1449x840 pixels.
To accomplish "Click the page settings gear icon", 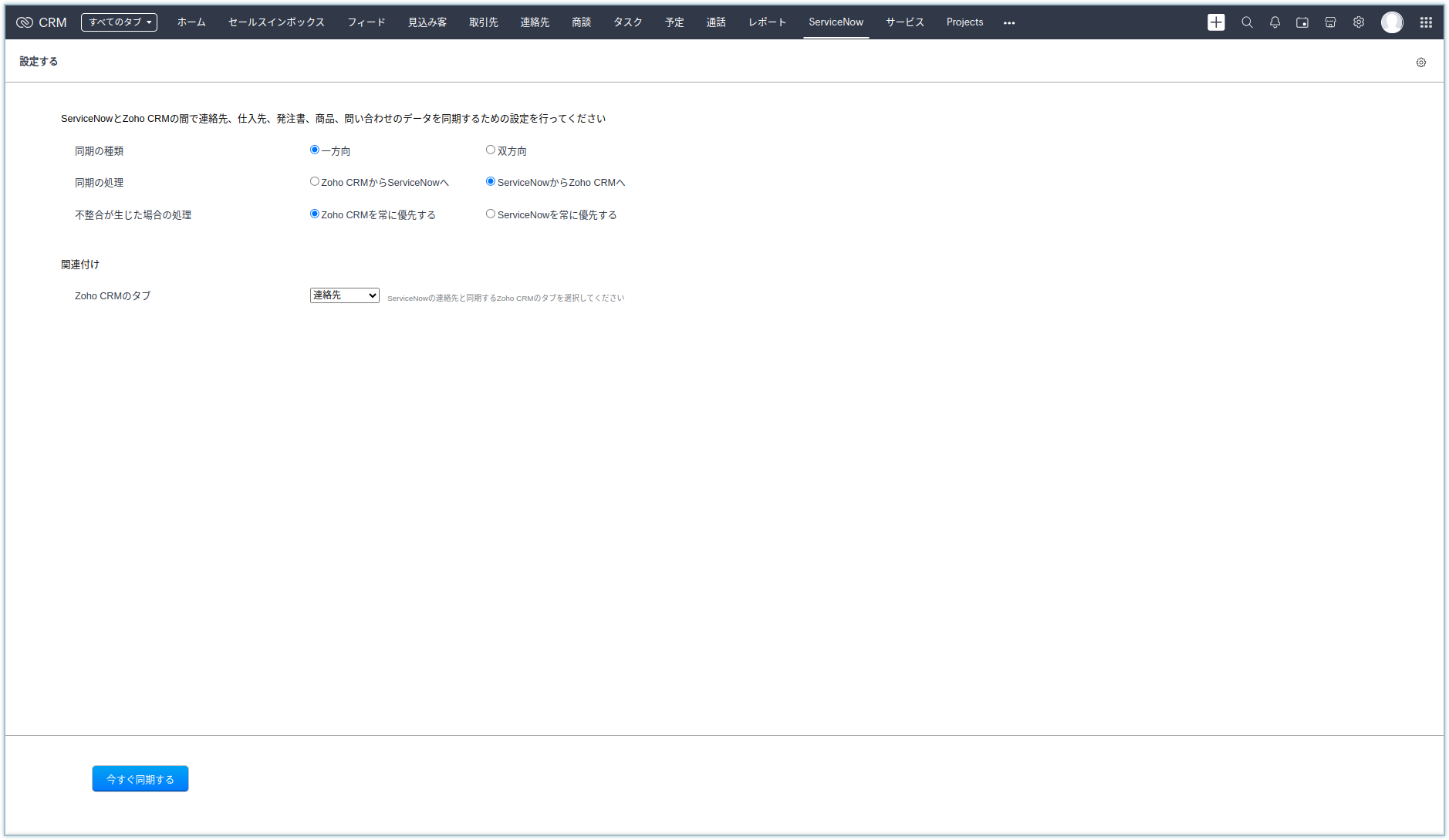I will coord(1421,62).
